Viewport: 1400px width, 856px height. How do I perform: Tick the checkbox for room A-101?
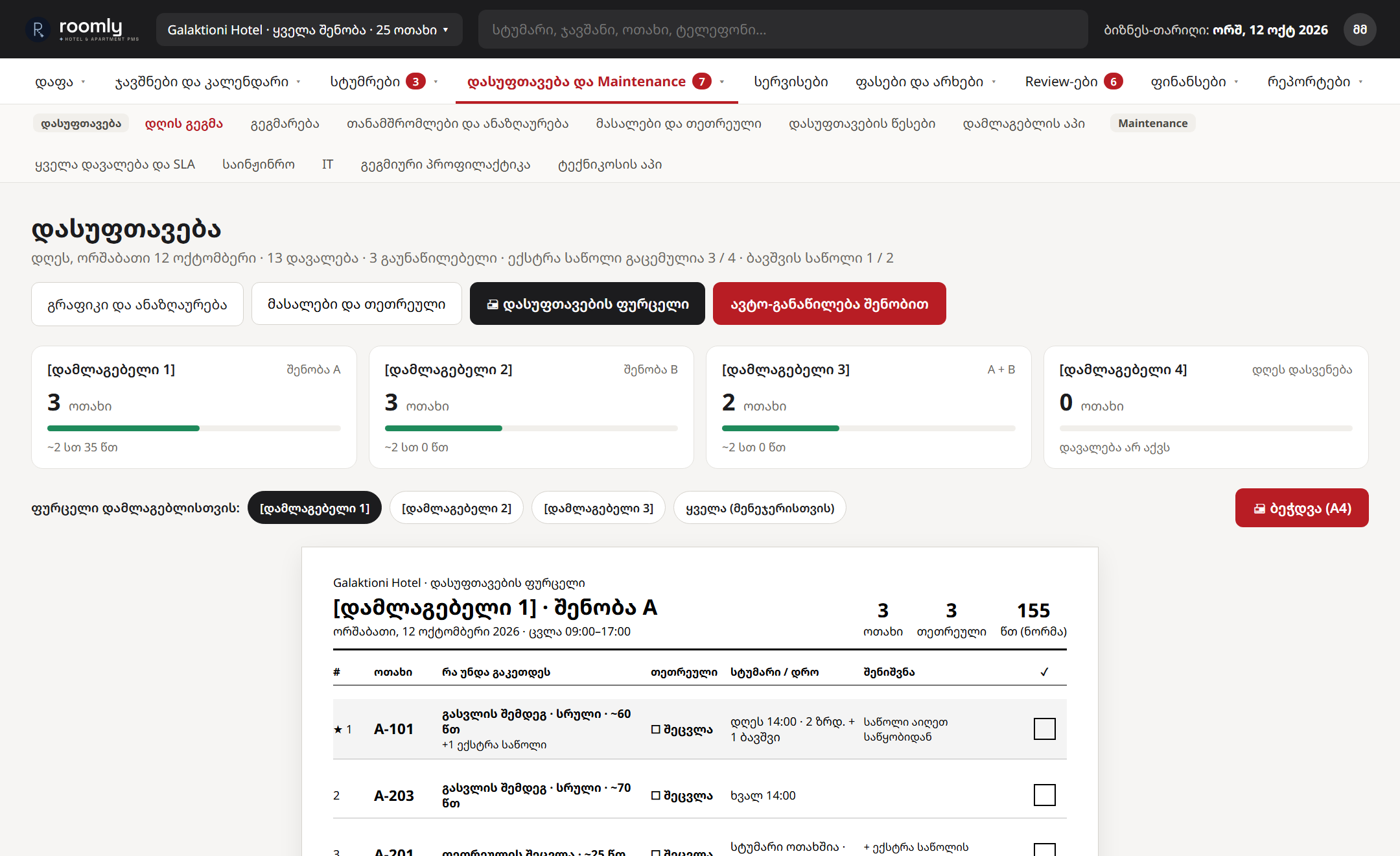pyautogui.click(x=1044, y=729)
